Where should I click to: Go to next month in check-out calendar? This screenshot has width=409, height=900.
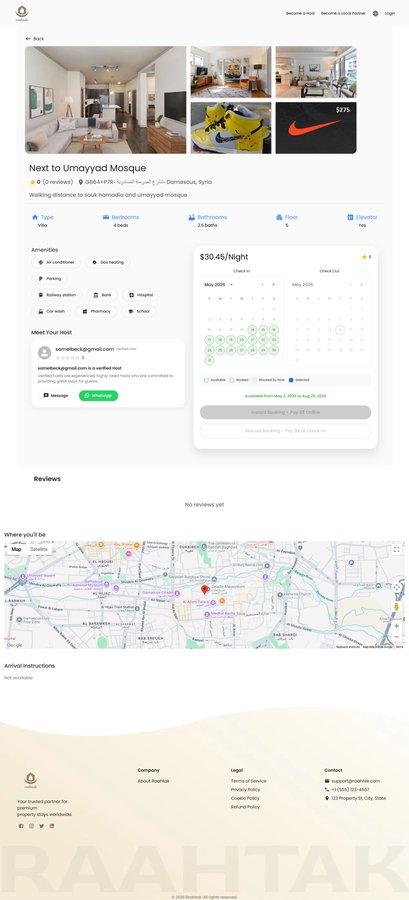point(361,284)
